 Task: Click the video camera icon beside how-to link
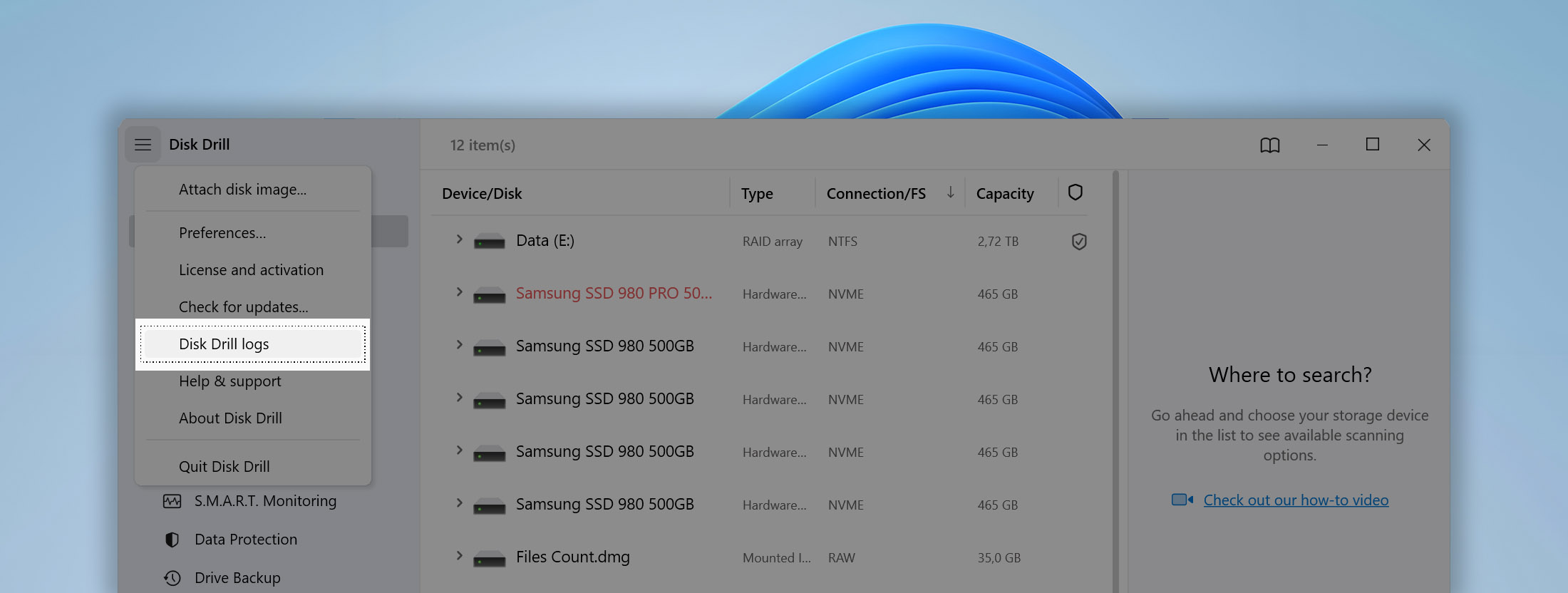1182,500
